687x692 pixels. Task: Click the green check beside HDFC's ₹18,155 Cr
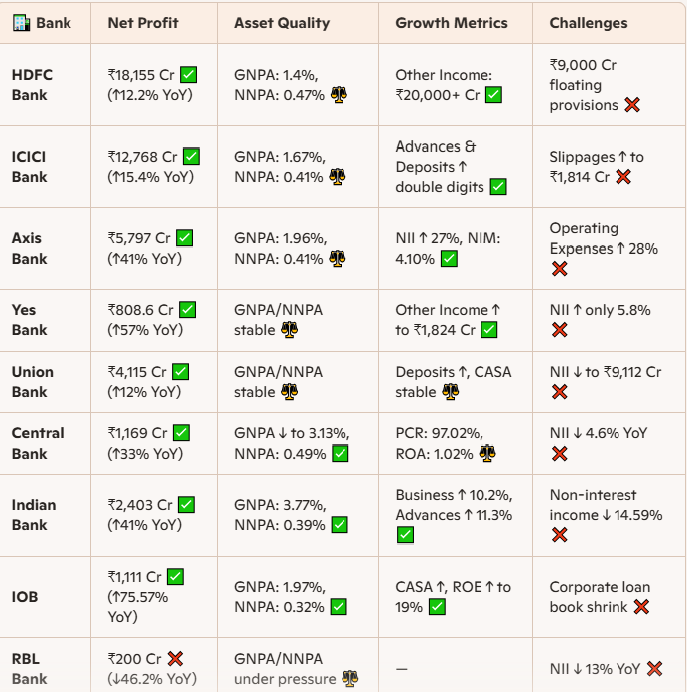coord(187,74)
